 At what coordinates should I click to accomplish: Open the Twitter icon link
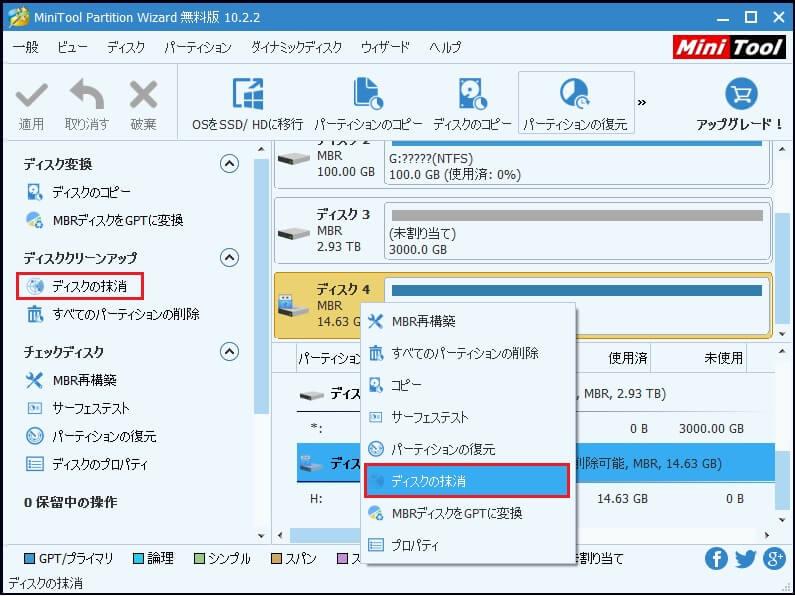(x=745, y=559)
